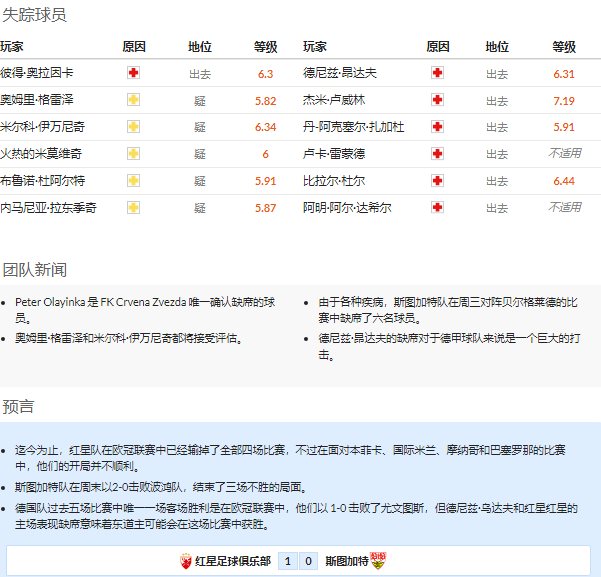Open player 彼得·奥拉因卡 profile

coord(36,73)
